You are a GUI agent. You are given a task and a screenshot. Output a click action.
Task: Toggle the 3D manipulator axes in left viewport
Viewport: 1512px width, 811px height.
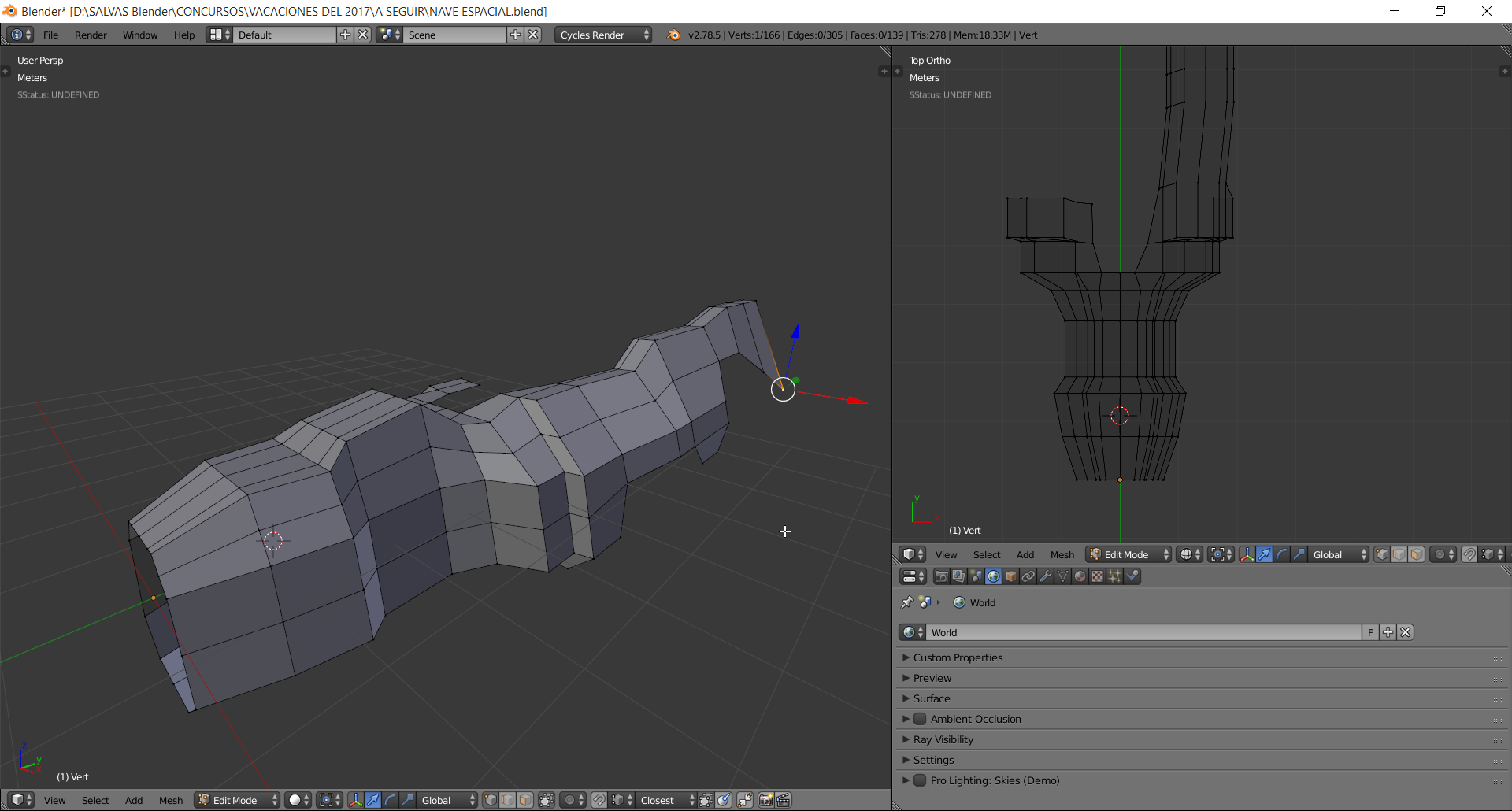click(x=356, y=800)
